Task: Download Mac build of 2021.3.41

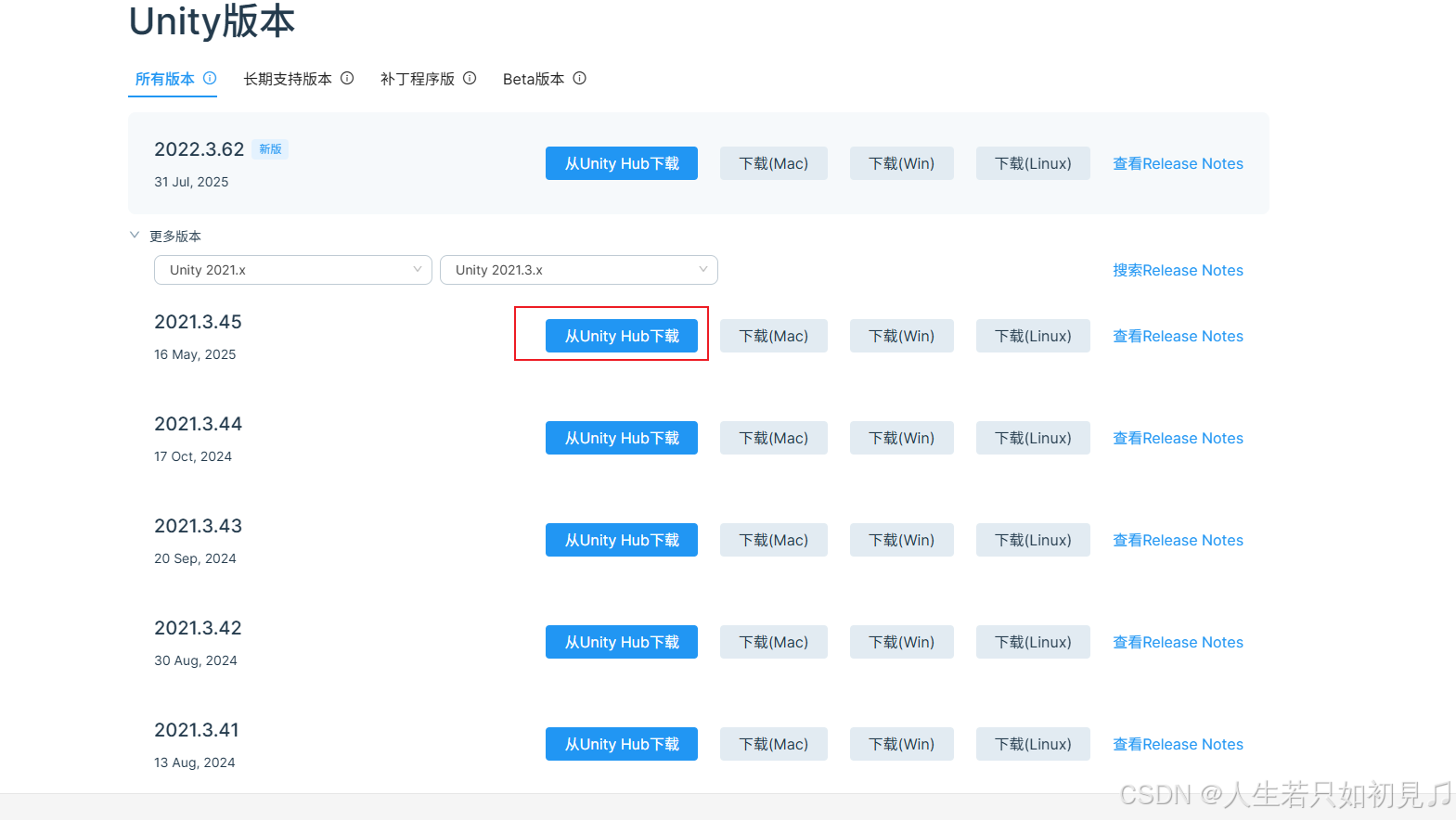Action: point(774,744)
